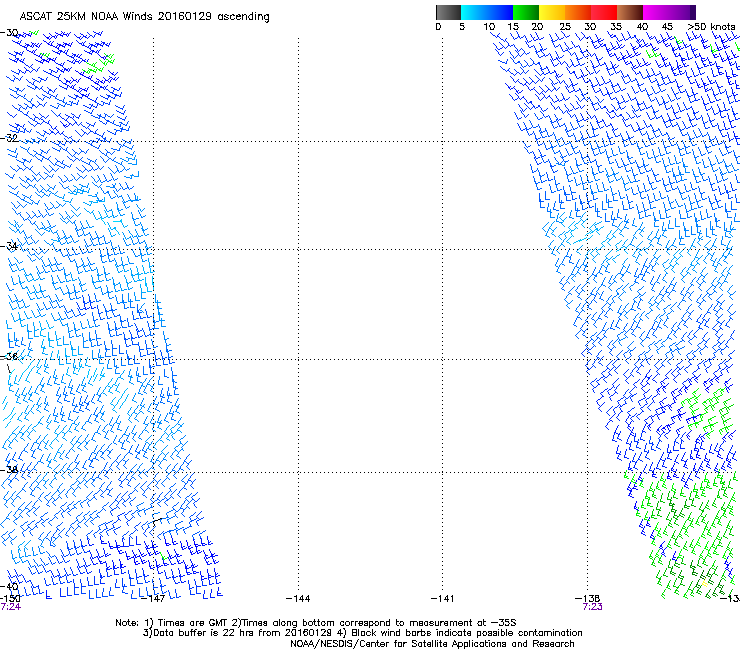
Task: Click the purple "7:24" swath time label
Action: (10, 607)
